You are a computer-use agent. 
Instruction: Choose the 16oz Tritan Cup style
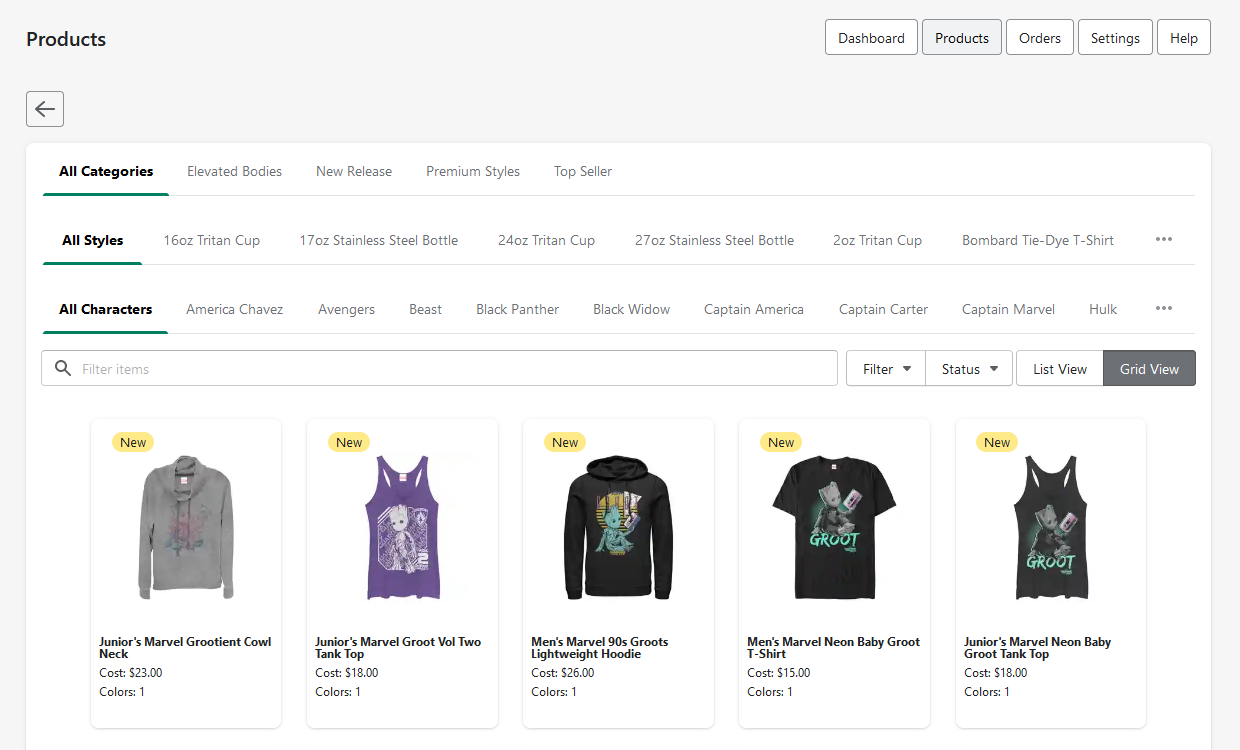[x=212, y=240]
